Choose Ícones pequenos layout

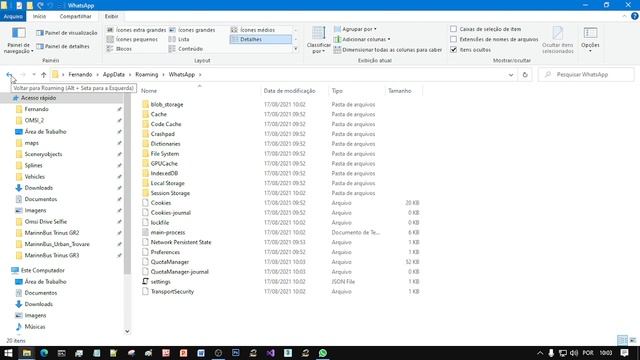[132, 39]
